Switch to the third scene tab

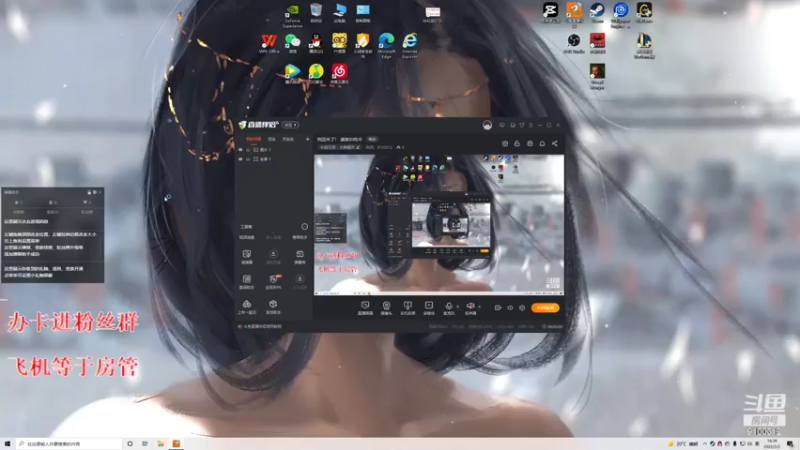point(288,139)
